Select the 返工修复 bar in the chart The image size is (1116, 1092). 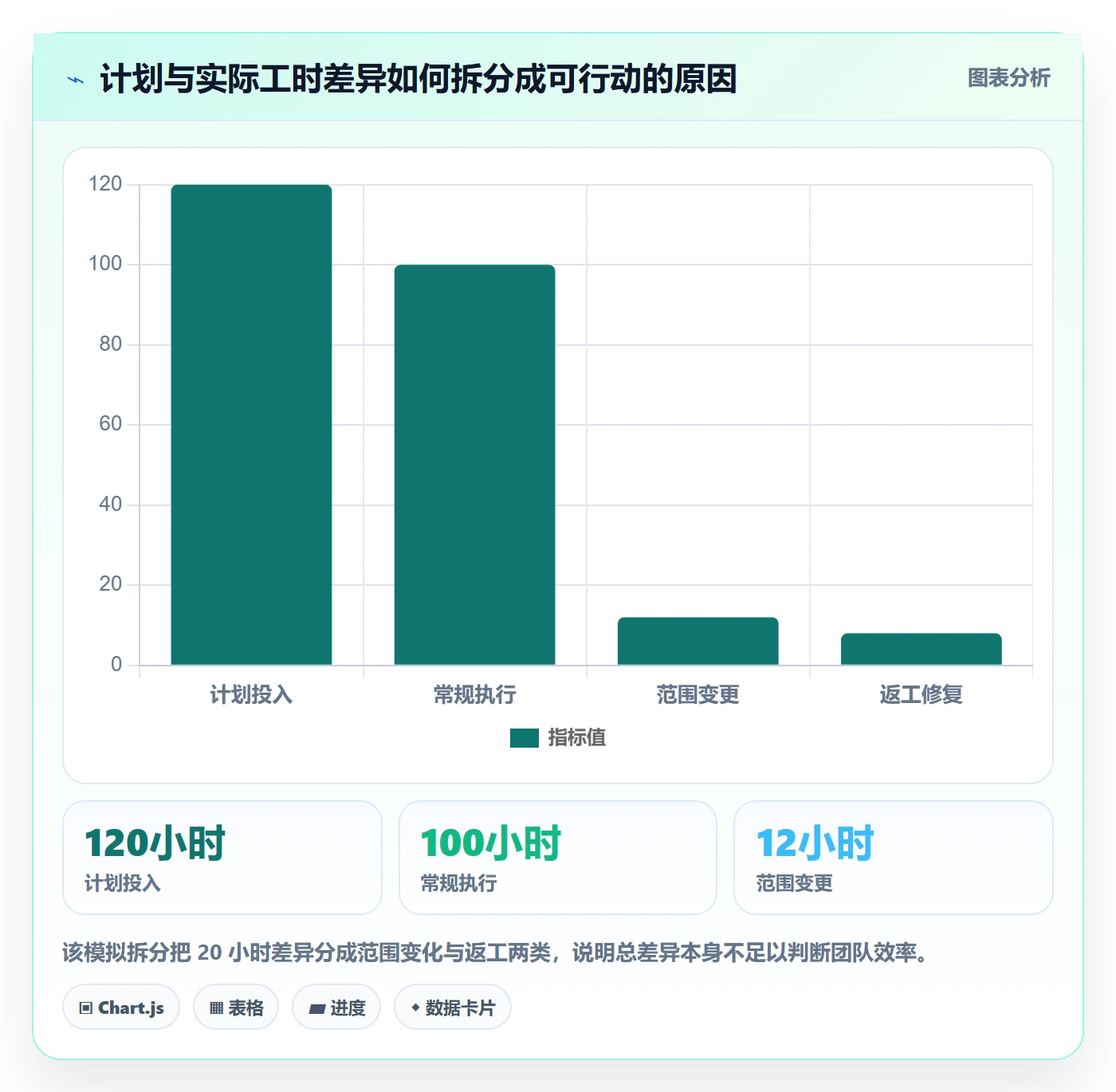click(921, 649)
